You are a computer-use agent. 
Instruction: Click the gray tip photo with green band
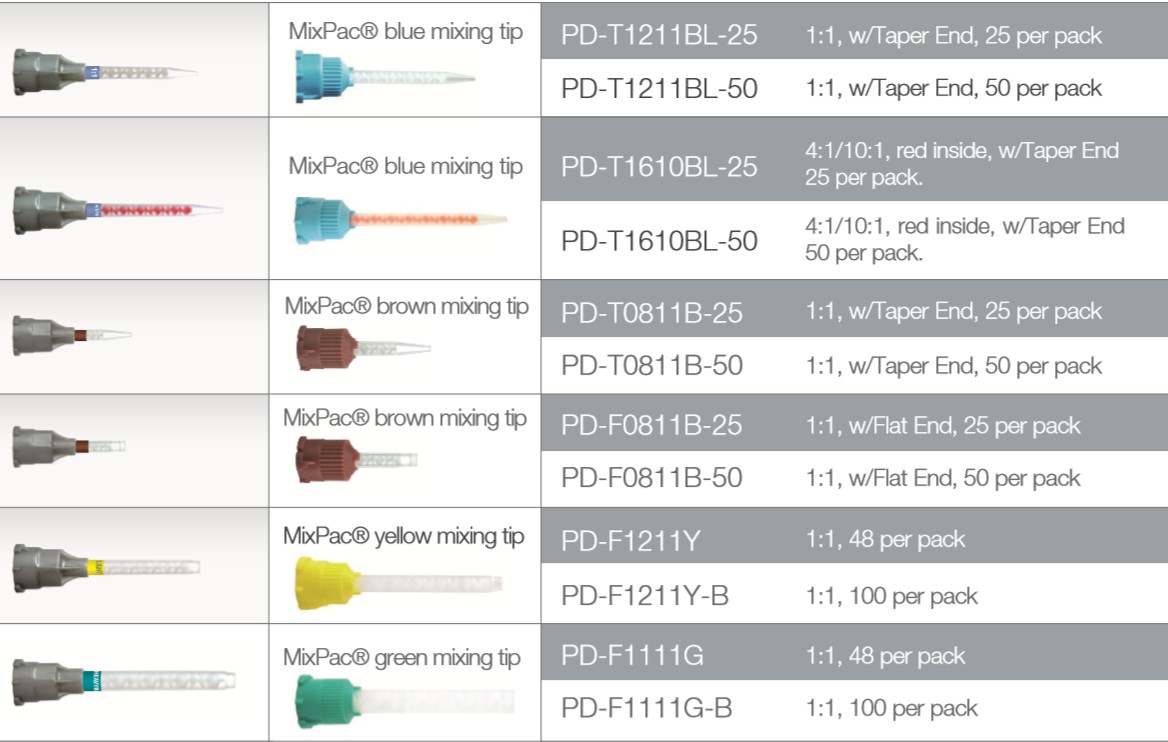(124, 681)
